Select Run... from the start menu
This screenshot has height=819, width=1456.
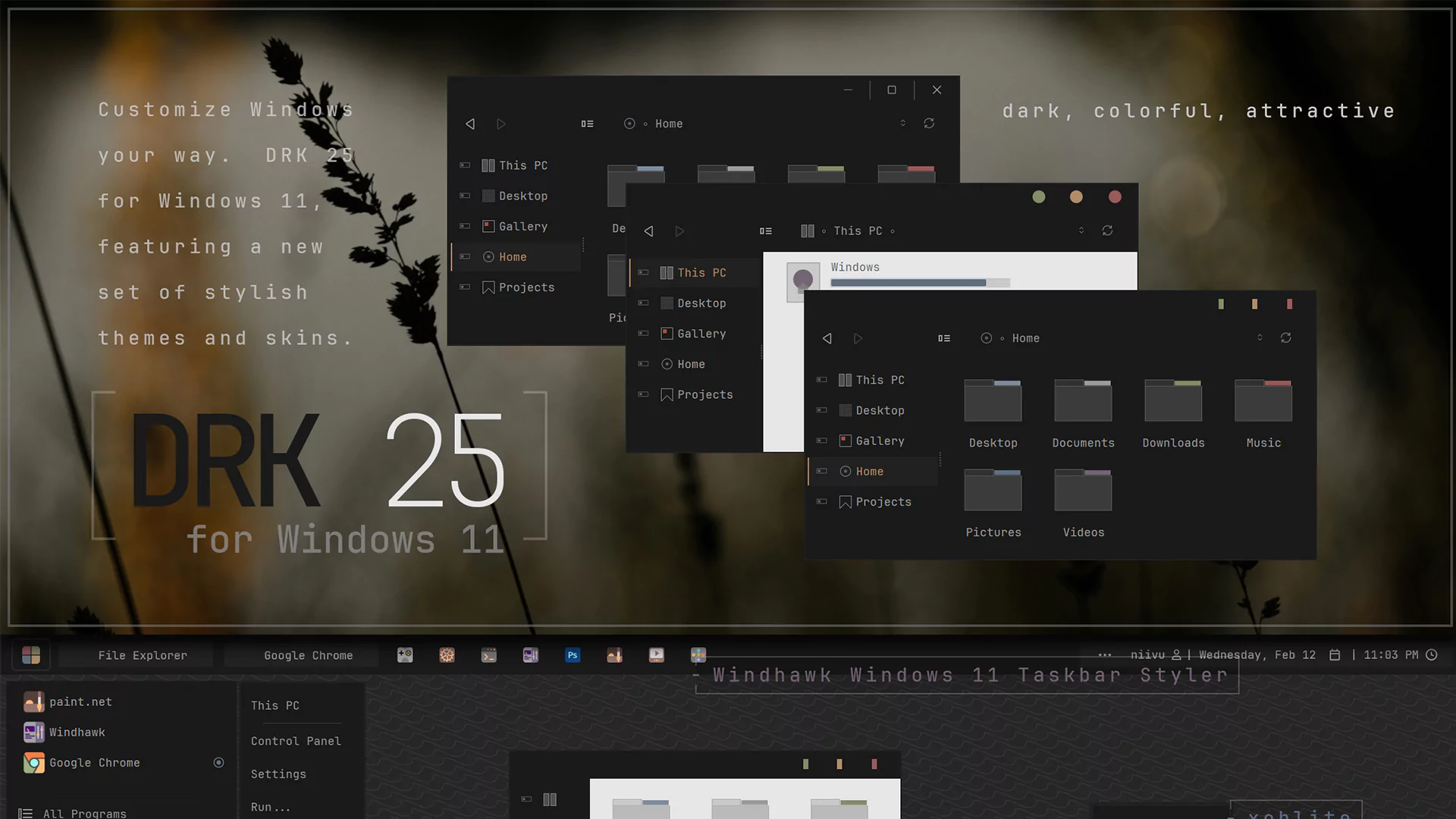pos(269,807)
